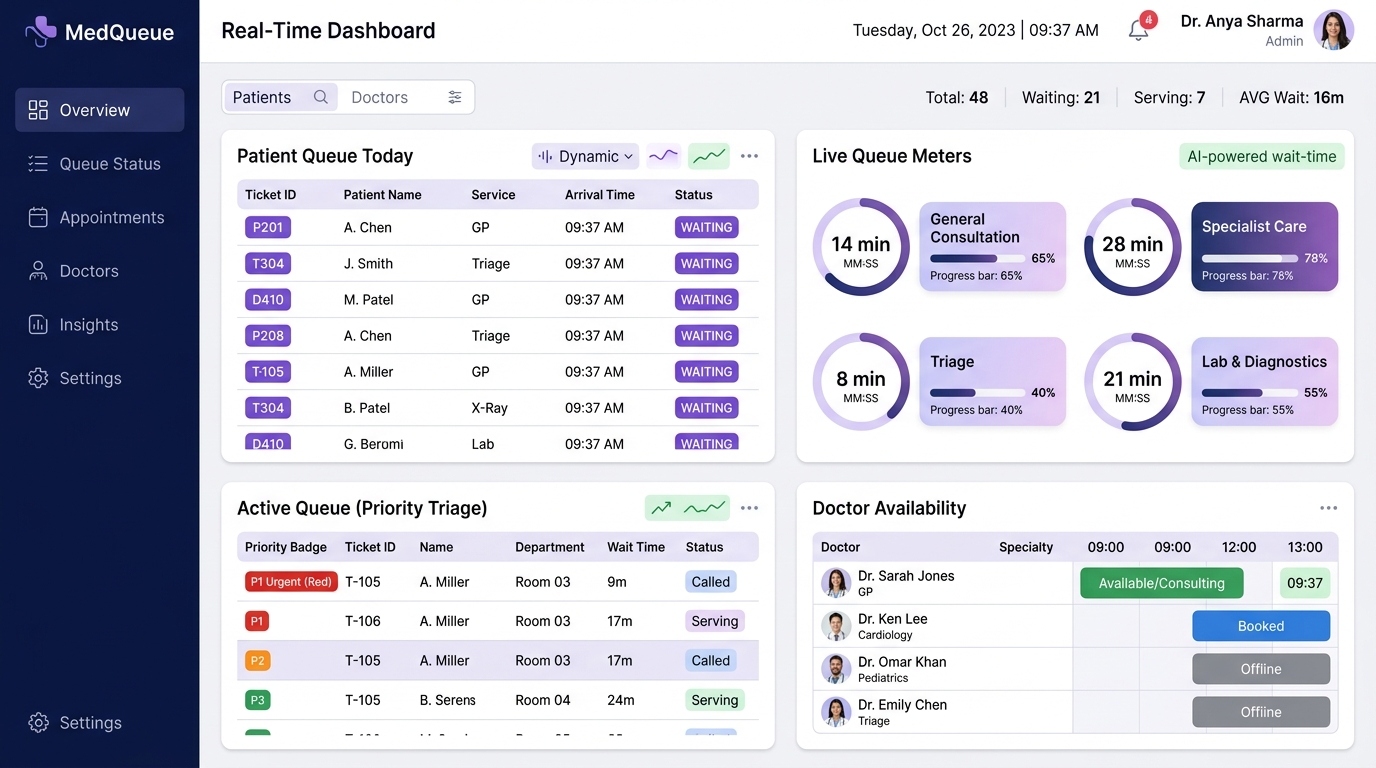Click the upper Settings gear icon in sidebar
The image size is (1376, 768).
tap(38, 378)
